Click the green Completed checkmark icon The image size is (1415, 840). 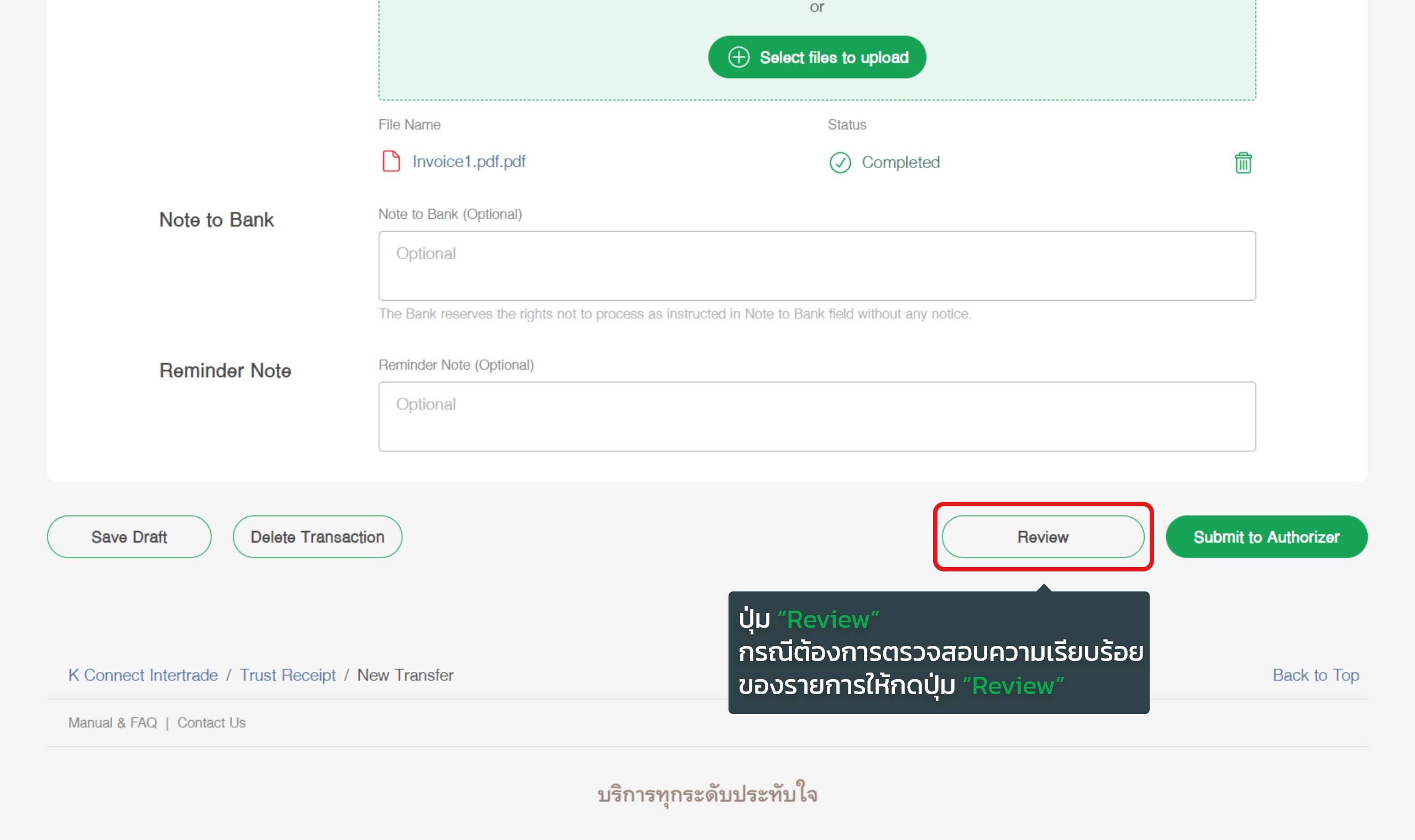click(x=840, y=162)
